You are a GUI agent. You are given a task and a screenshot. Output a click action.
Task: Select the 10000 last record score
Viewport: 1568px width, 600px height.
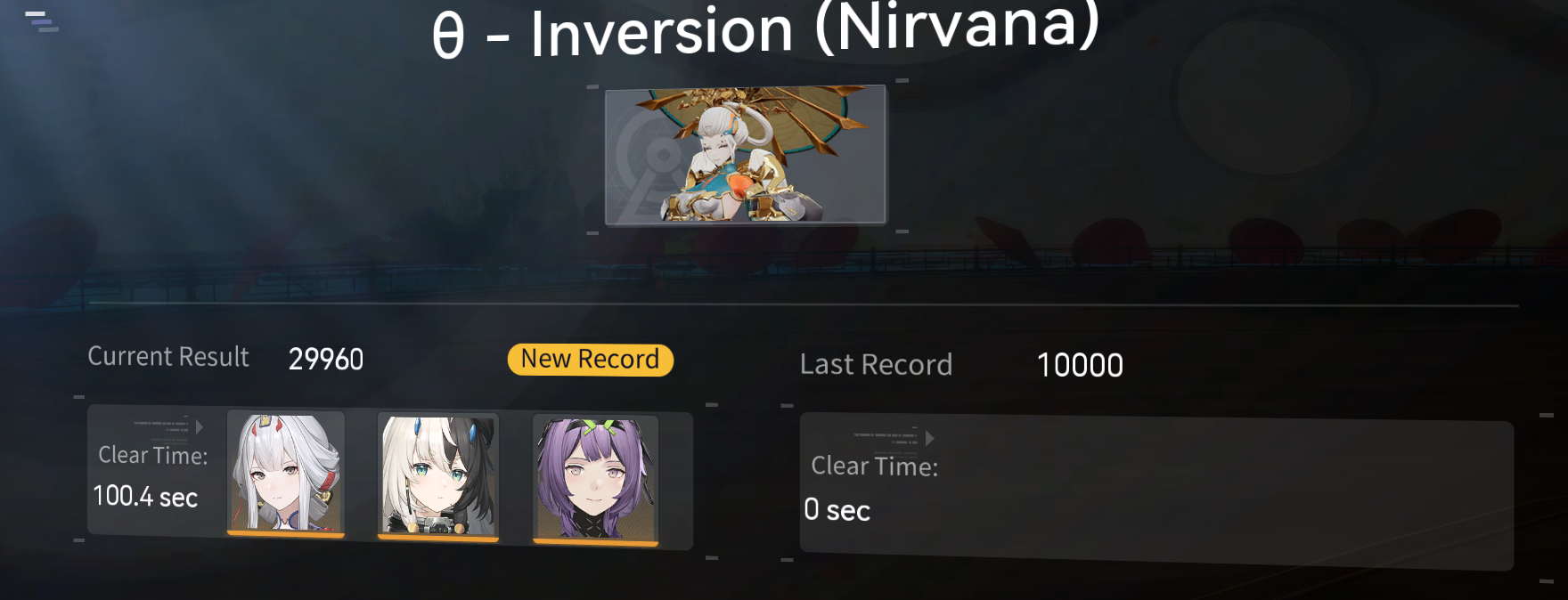1080,366
